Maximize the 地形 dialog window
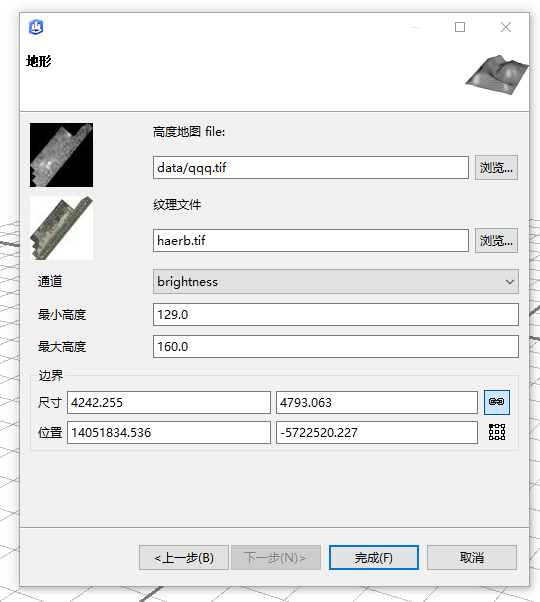 coord(460,27)
